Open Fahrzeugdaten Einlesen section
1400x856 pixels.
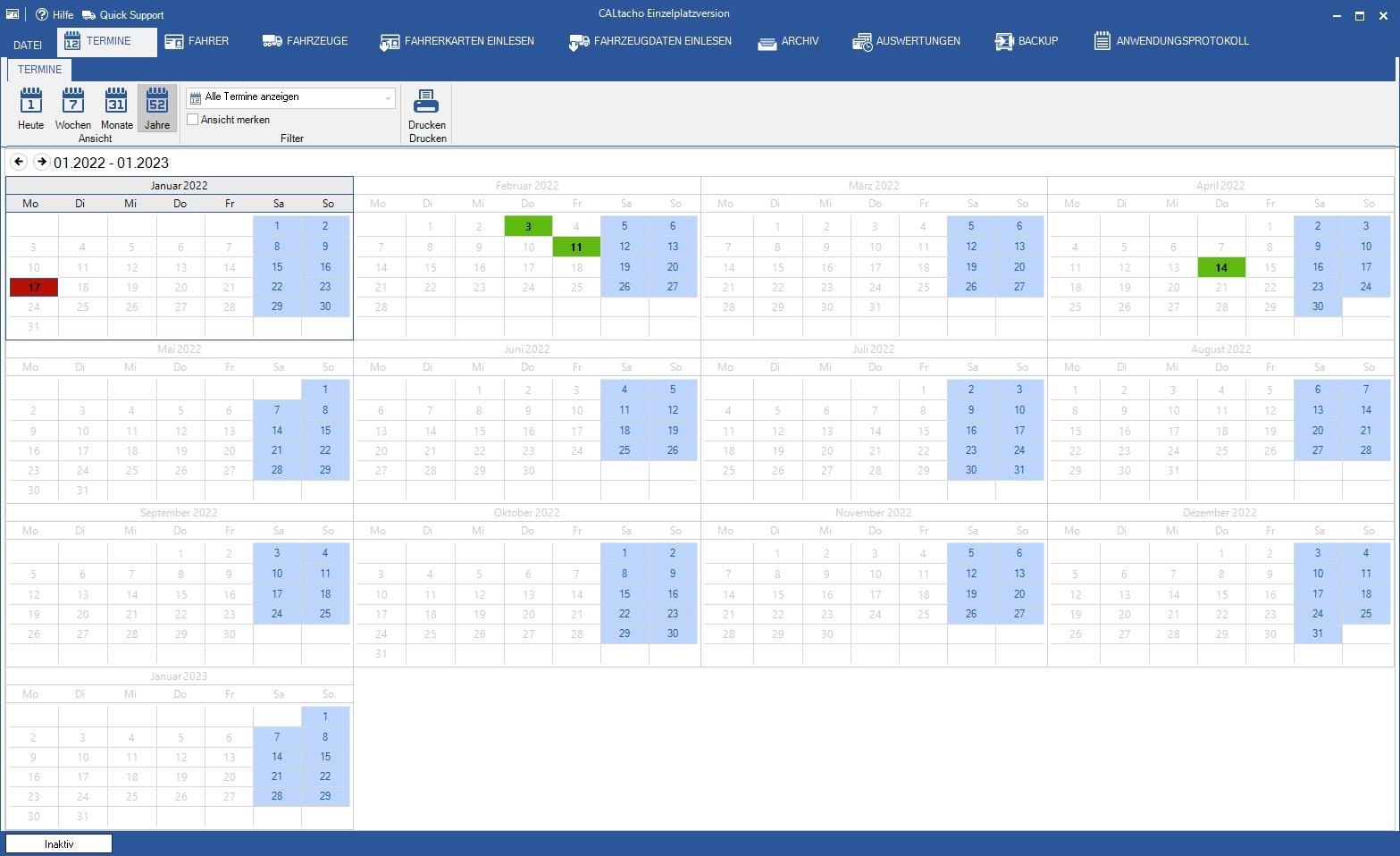click(x=650, y=41)
